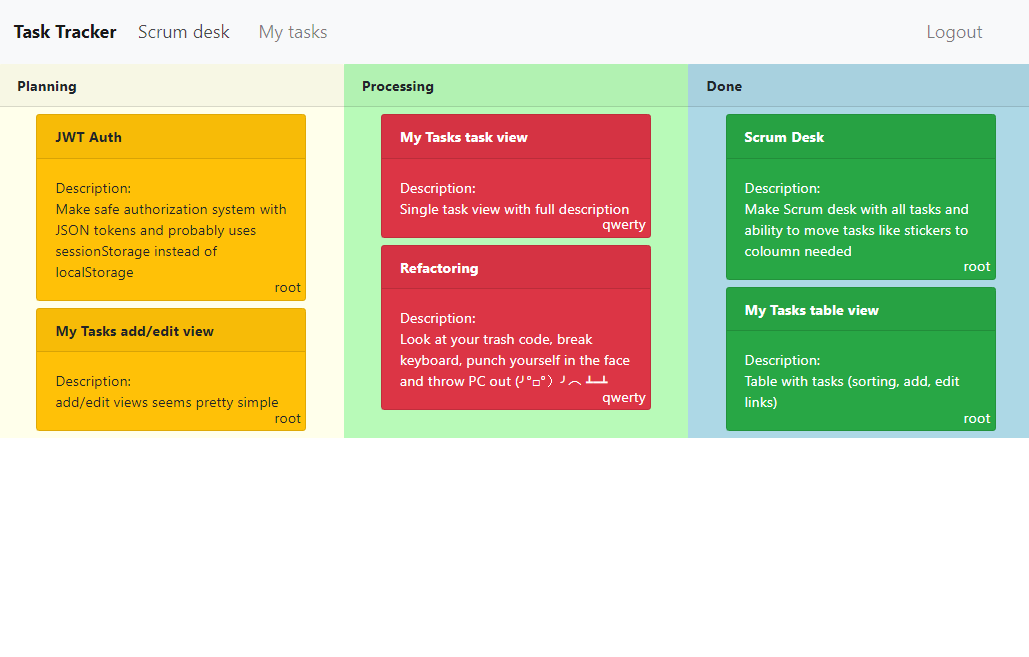
Task: Click the 'Description:' label in Refactoring card
Action: tap(438, 318)
